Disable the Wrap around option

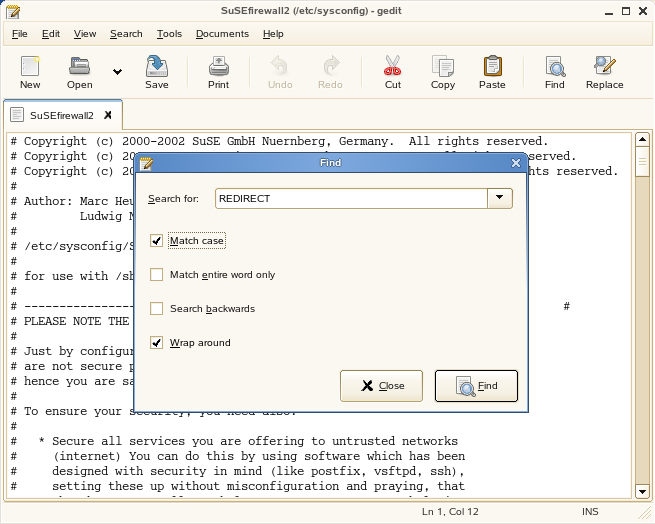click(157, 343)
